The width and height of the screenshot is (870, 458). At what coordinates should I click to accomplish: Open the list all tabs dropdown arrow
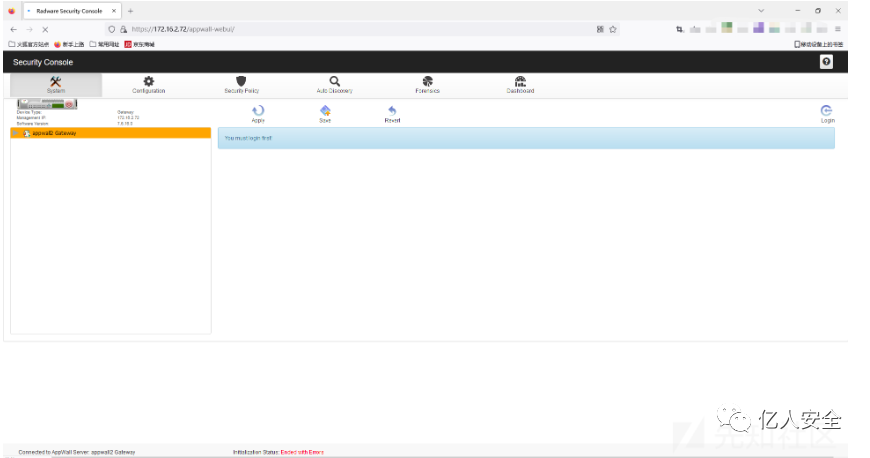[x=761, y=11]
